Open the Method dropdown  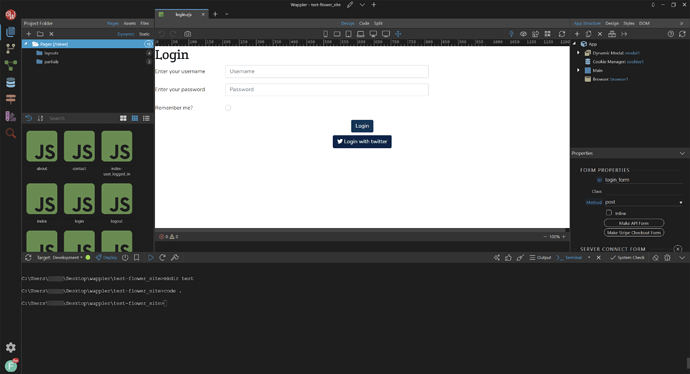pos(643,202)
